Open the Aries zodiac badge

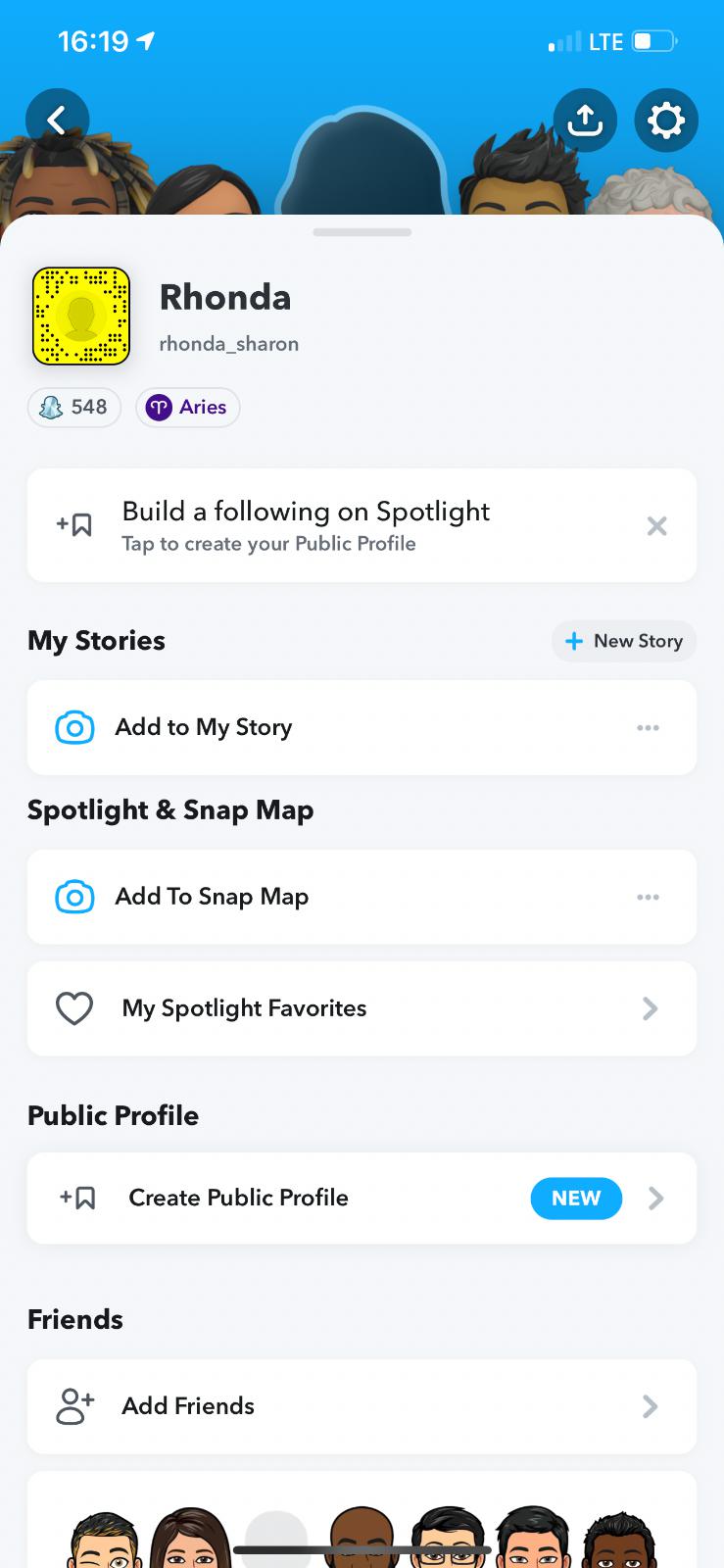coord(187,407)
